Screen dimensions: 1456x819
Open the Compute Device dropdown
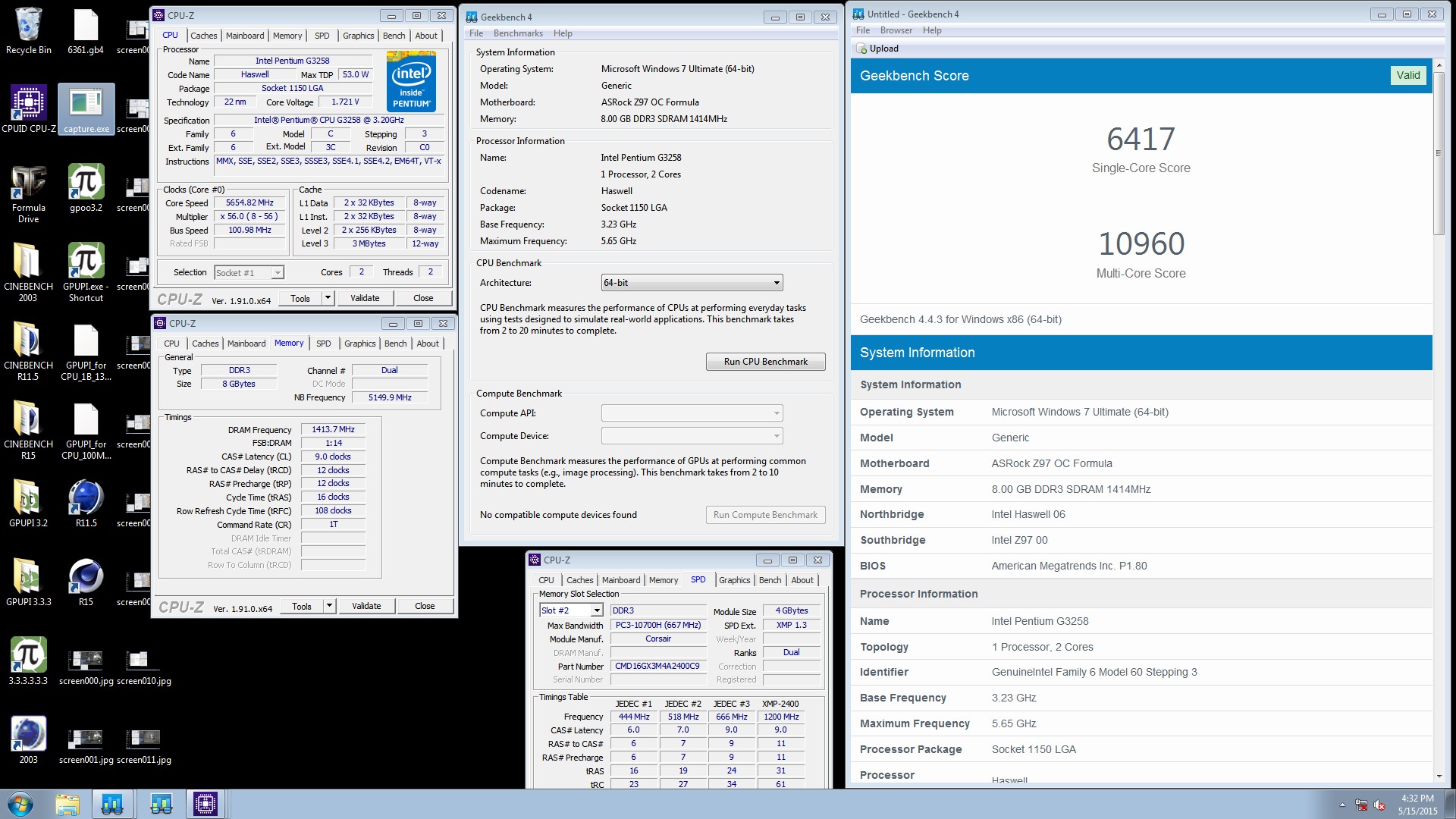[x=692, y=436]
